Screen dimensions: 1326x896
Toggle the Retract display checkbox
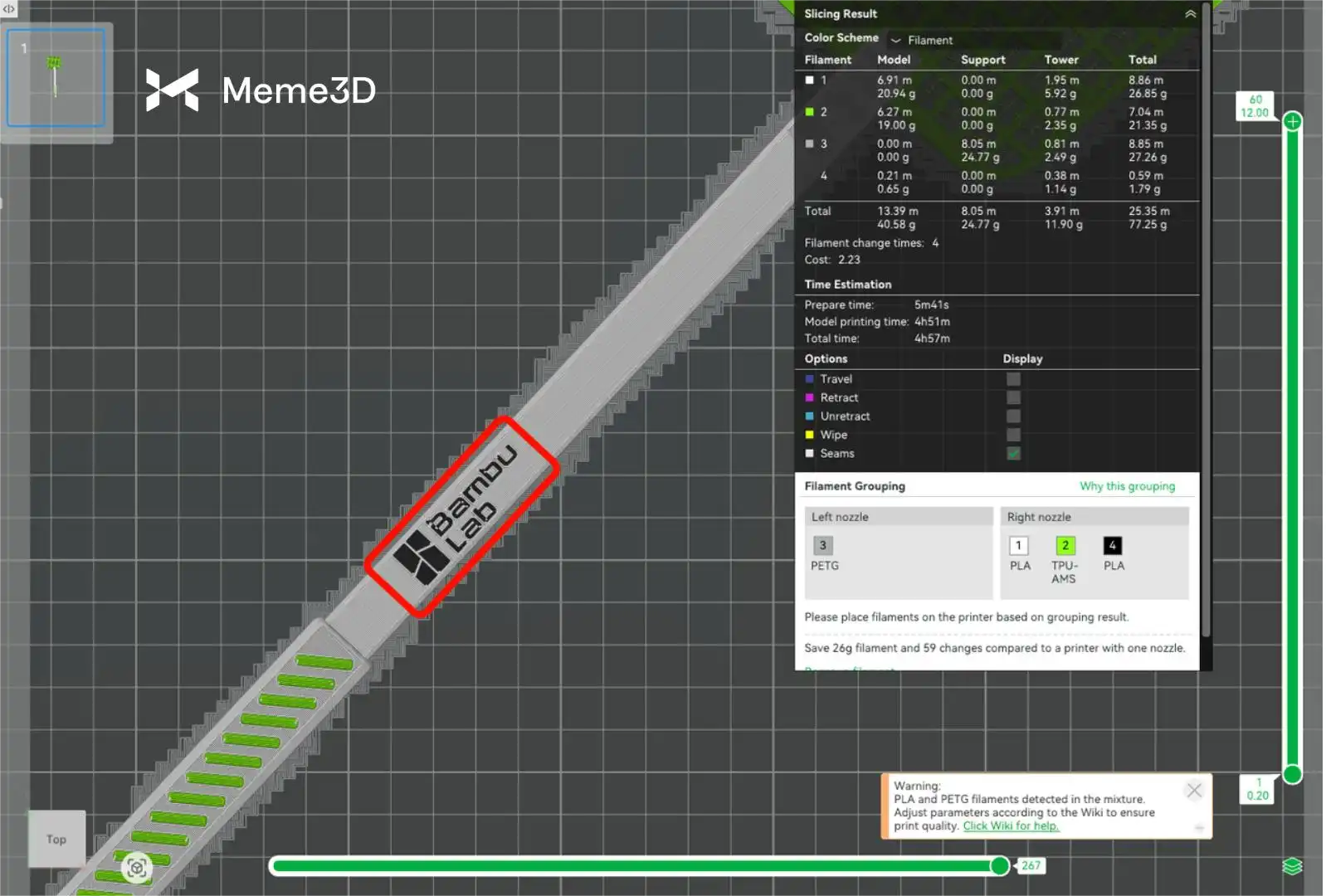[1013, 398]
